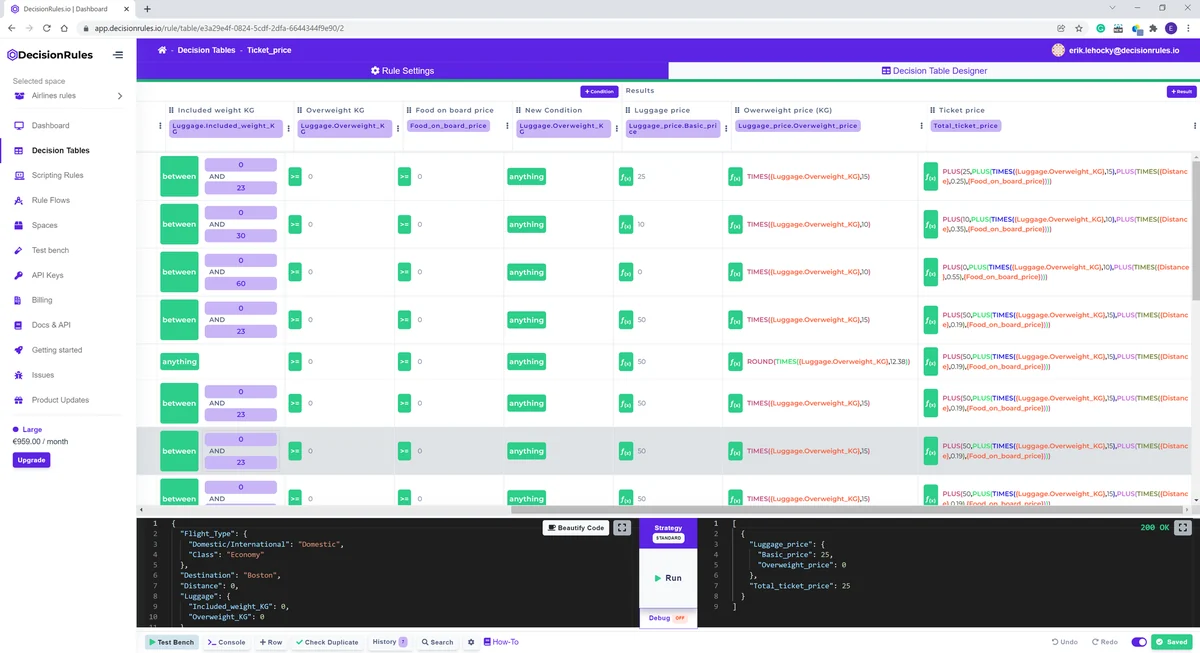This screenshot has height=653, width=1200.
Task: Add a new row with + Row
Action: (271, 642)
